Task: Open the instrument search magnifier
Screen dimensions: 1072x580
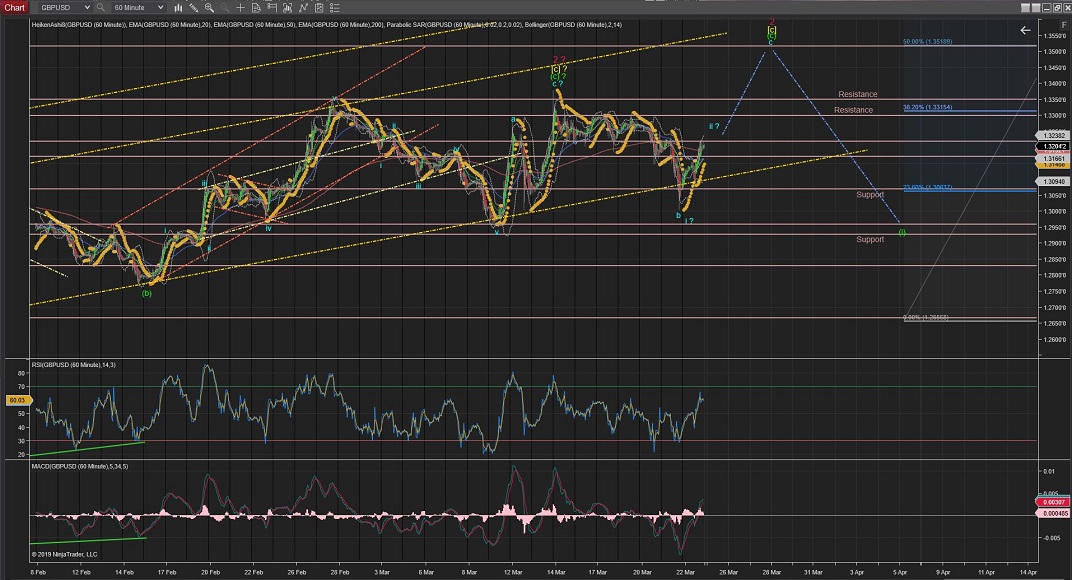Action: (100, 8)
